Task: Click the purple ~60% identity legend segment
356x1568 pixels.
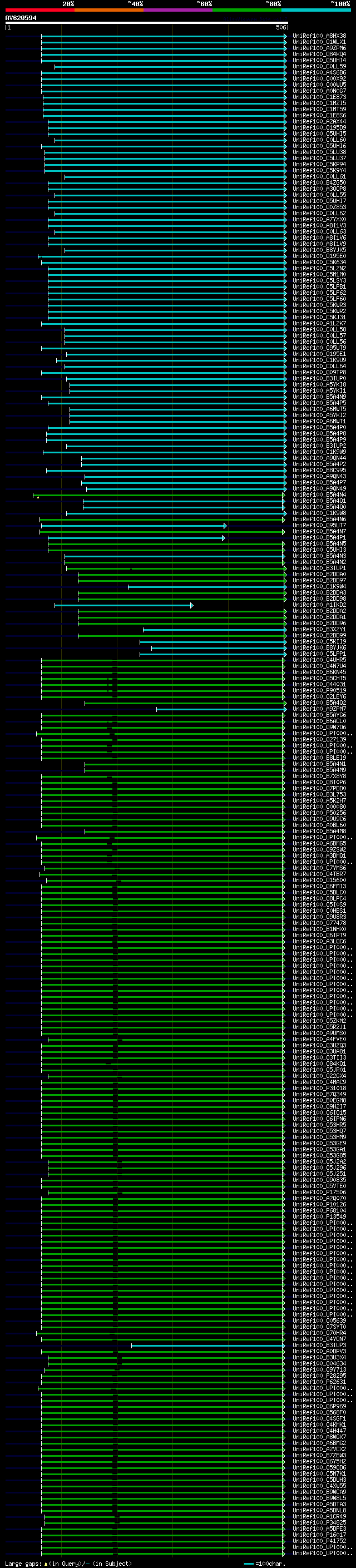Action: click(179, 10)
